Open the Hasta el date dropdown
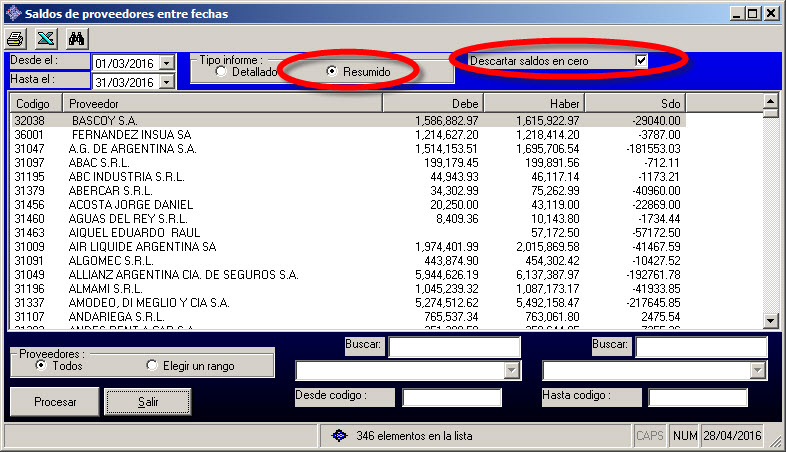 (166, 82)
